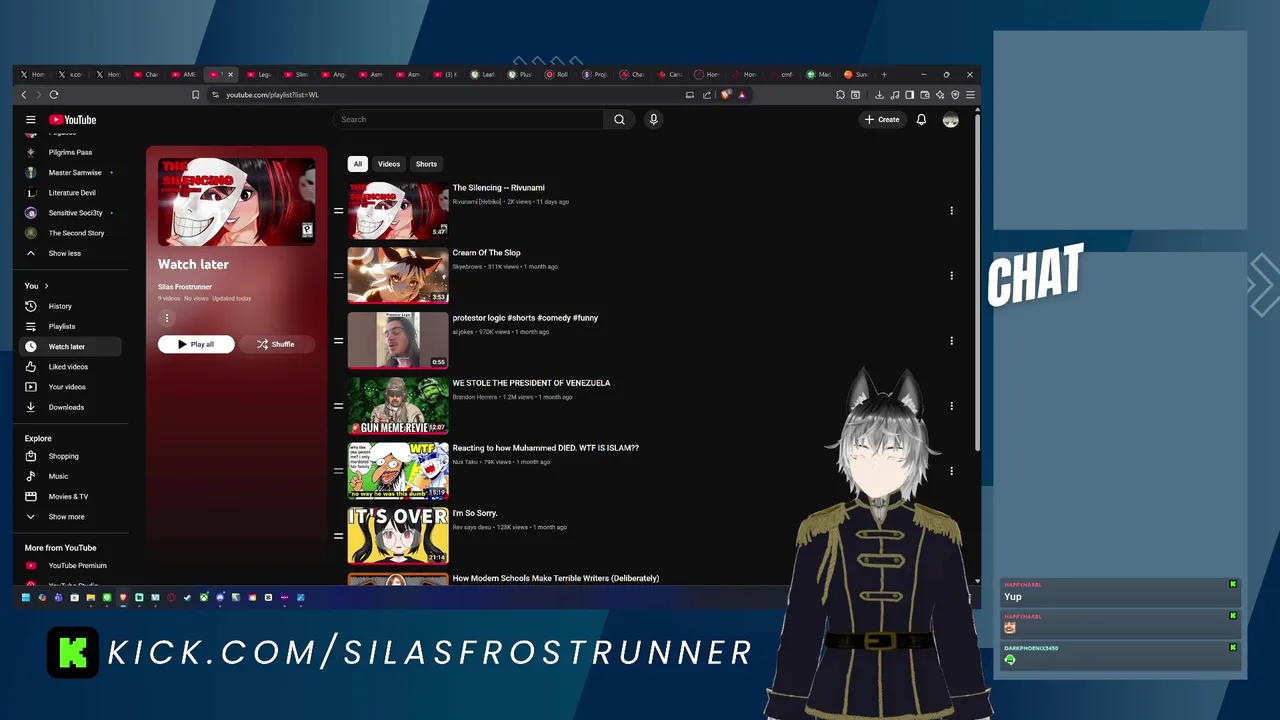Open the Master Samwise subscription channel
The width and height of the screenshot is (1280, 720).
[x=70, y=173]
